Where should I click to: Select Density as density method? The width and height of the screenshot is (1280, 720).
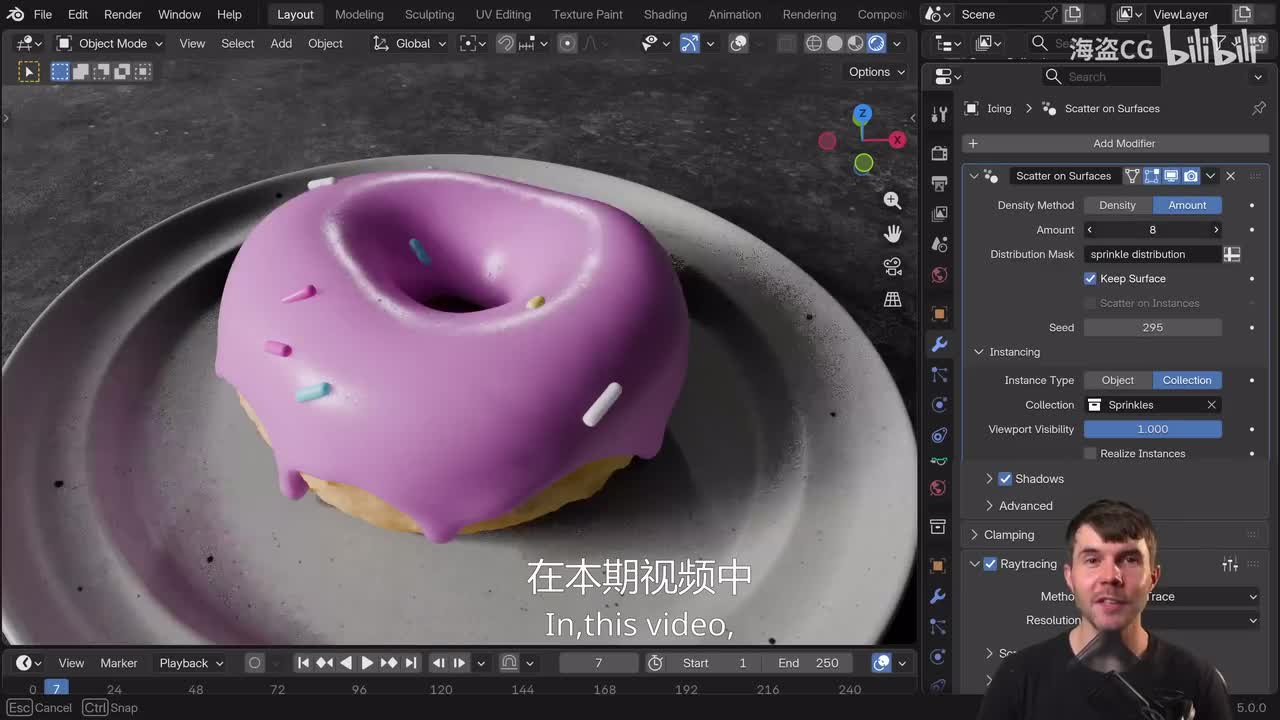coord(1118,205)
